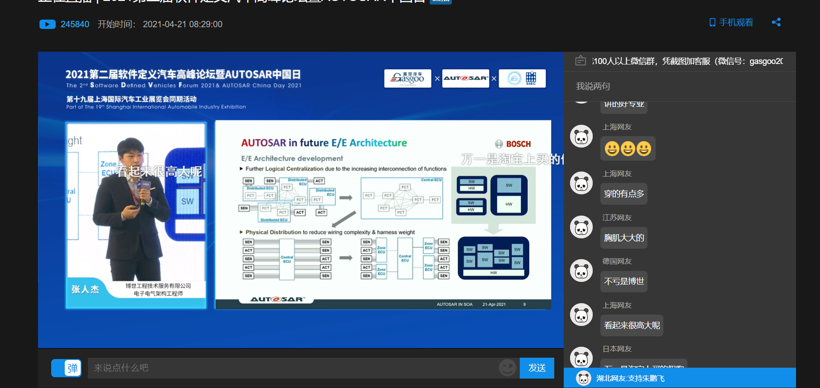Click panda avatar in the blue bottom banner
Image resolution: width=820 pixels, height=388 pixels.
click(583, 378)
